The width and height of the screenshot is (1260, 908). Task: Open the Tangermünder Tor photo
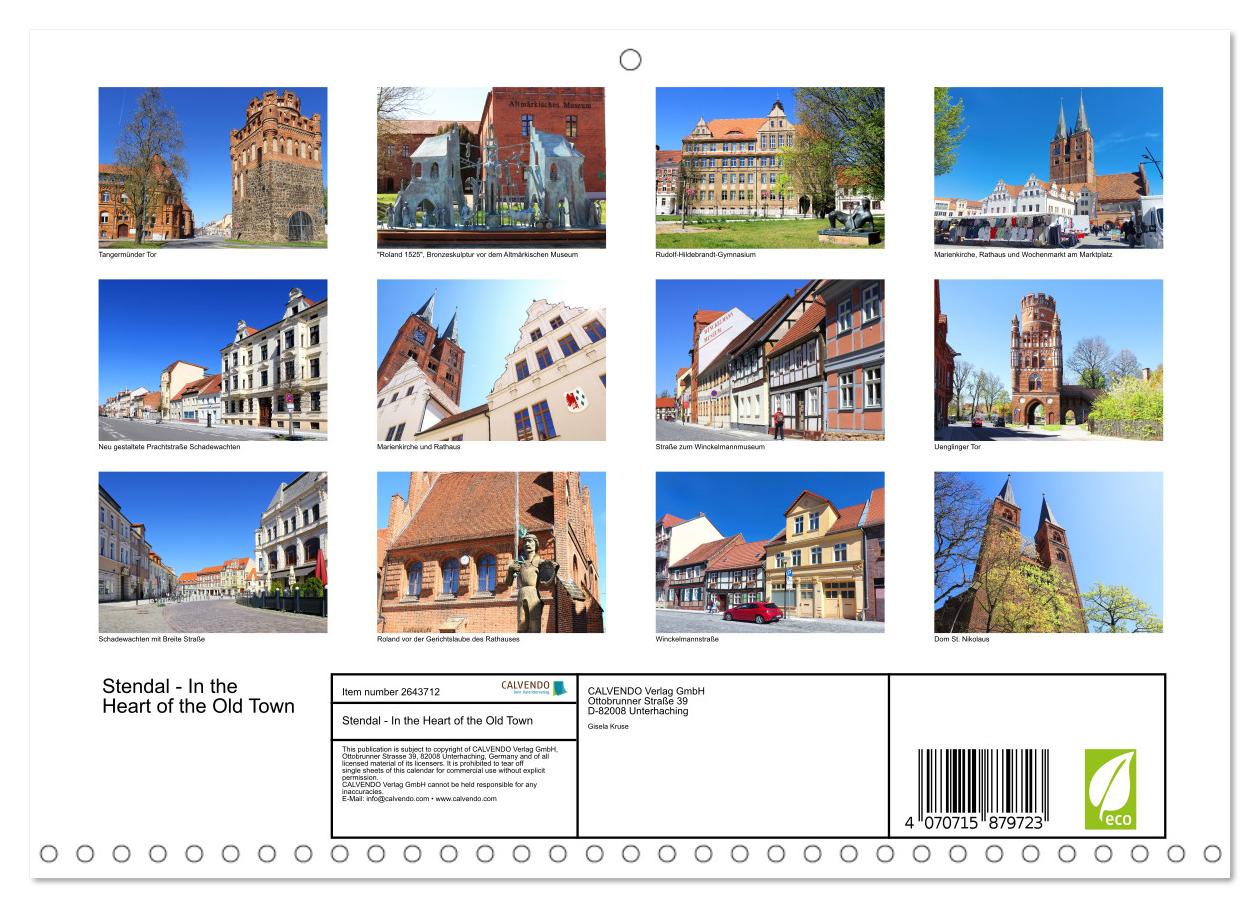(x=213, y=167)
